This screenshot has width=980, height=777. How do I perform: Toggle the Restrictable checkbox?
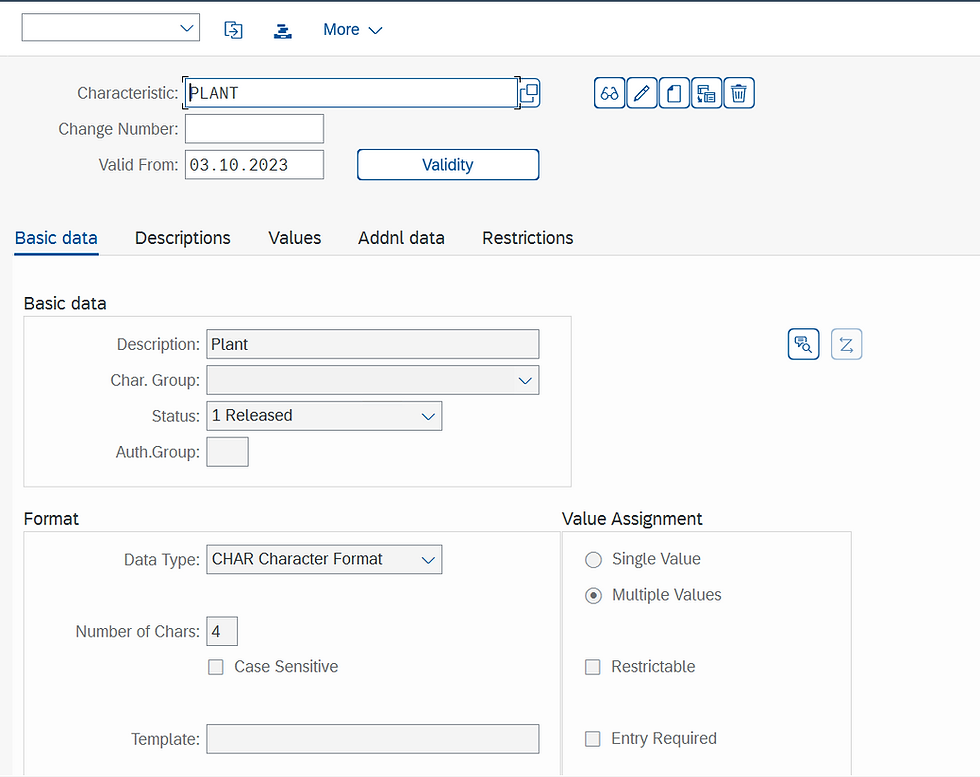(592, 667)
